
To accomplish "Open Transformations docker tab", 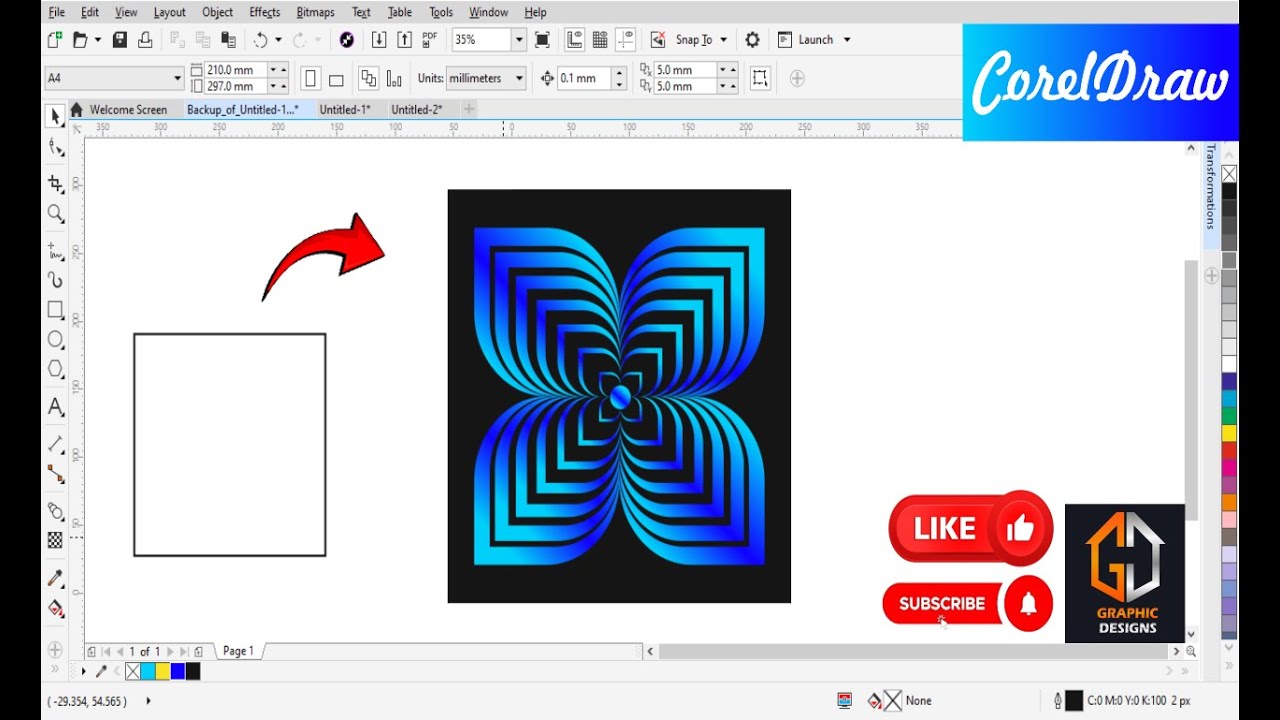I will click(x=1211, y=186).
